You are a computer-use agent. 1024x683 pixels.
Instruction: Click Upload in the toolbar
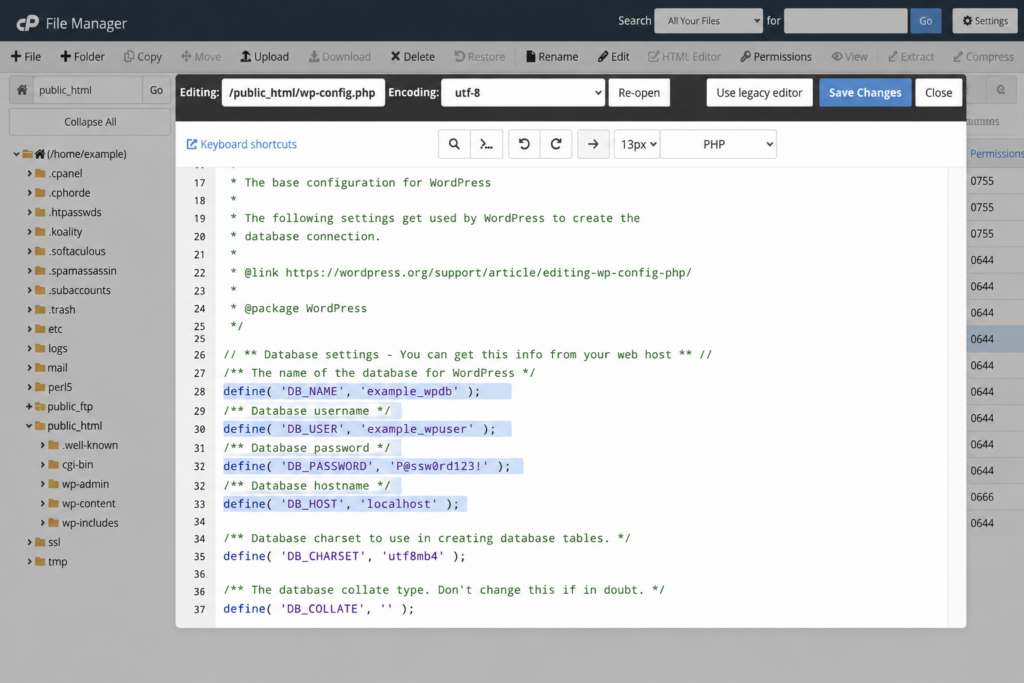(x=264, y=57)
